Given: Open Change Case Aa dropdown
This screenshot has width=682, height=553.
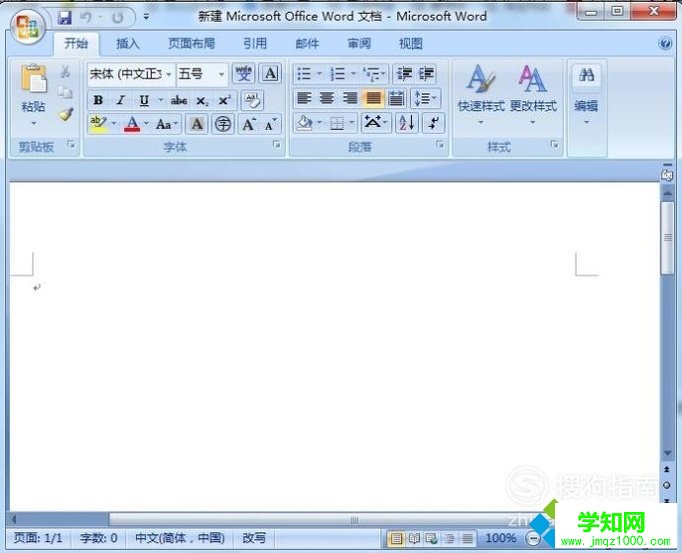Looking at the screenshot, I should (167, 124).
